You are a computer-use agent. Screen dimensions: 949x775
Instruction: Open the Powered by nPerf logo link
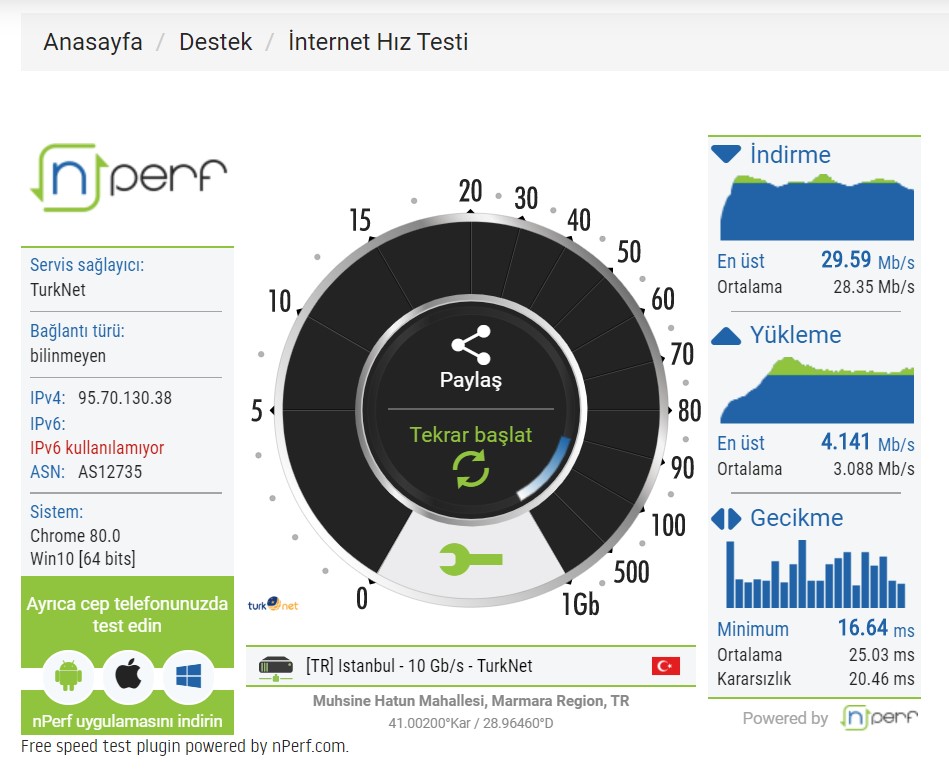[x=879, y=718]
